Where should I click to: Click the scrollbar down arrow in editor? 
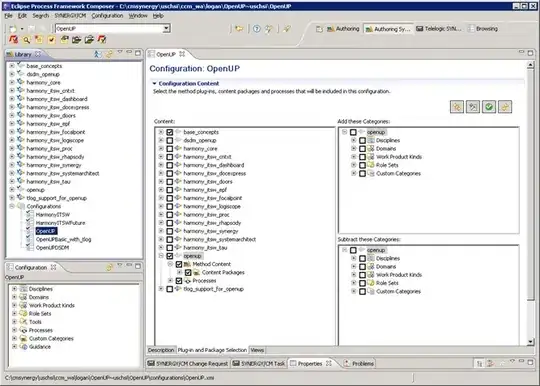(x=530, y=342)
